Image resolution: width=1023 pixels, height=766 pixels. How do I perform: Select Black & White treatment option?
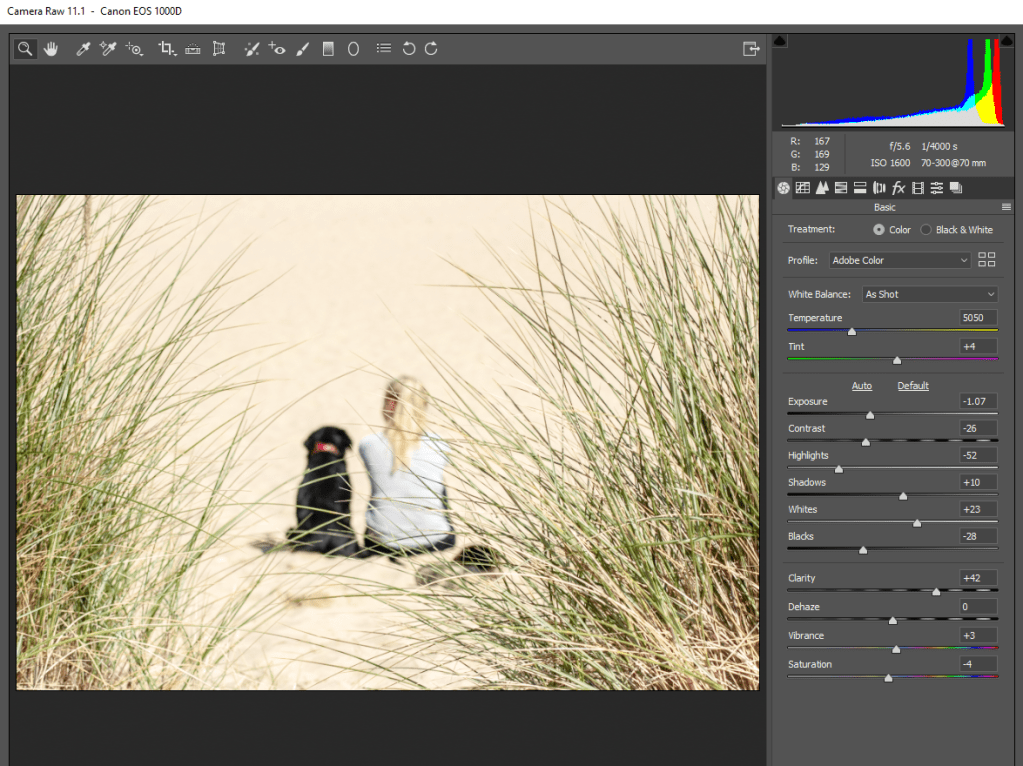click(x=926, y=230)
